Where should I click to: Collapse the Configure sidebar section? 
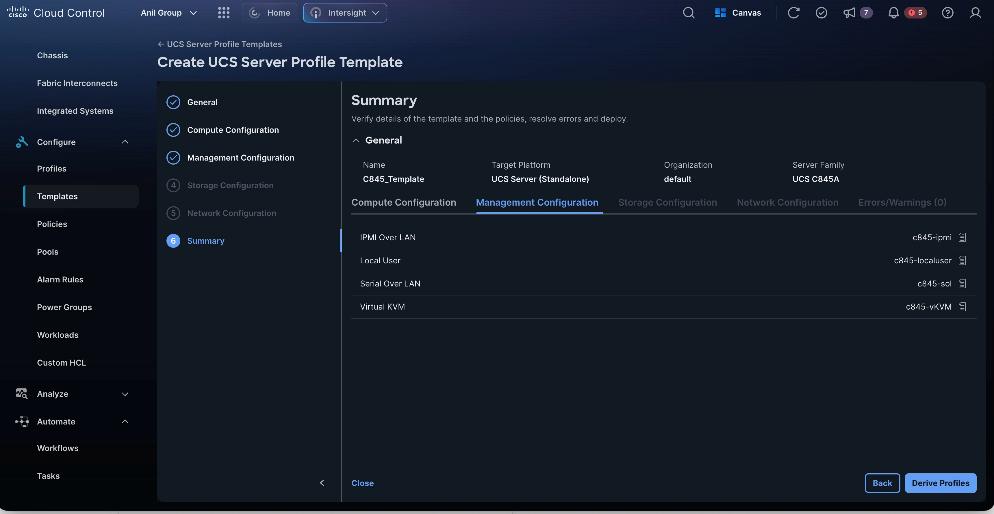click(125, 142)
